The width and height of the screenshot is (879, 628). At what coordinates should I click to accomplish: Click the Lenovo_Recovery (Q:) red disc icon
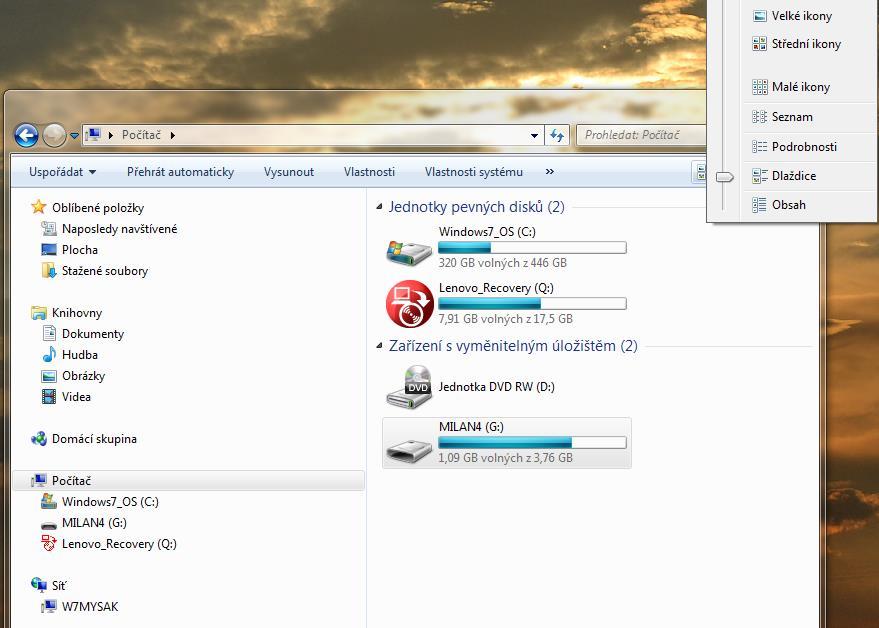click(x=410, y=303)
